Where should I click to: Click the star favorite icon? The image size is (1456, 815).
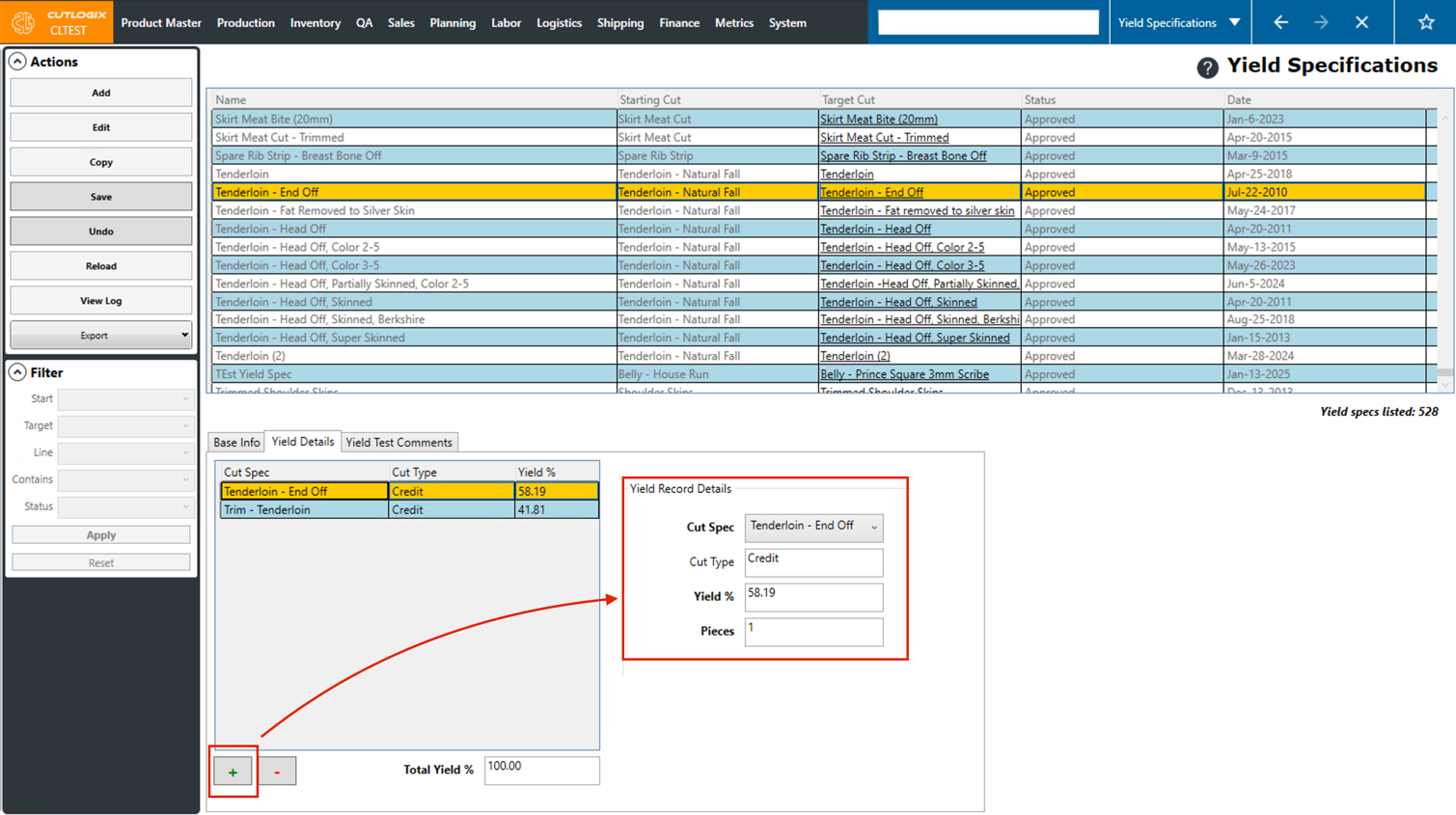click(1425, 22)
